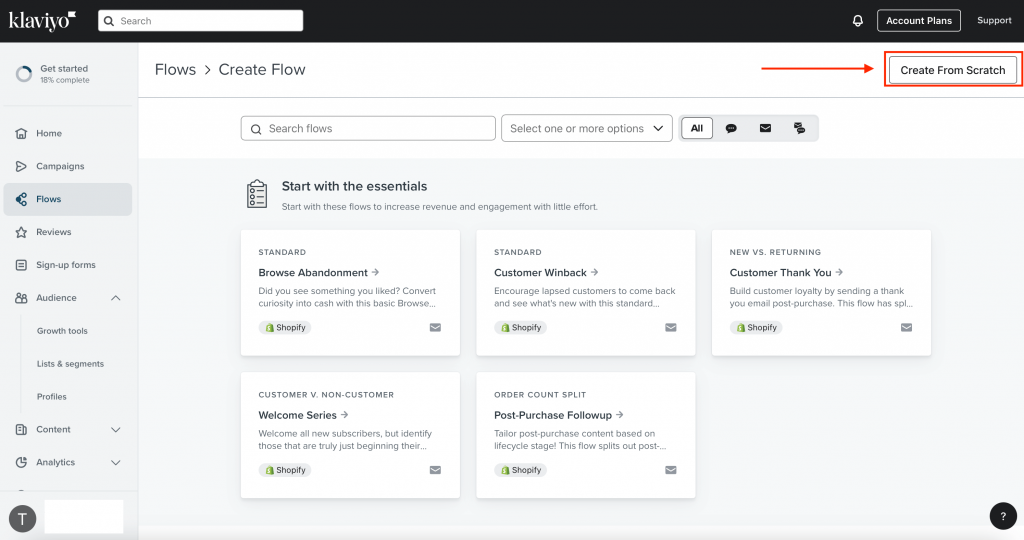Expand the Analytics section chevron
This screenshot has height=540, width=1024.
(x=116, y=462)
